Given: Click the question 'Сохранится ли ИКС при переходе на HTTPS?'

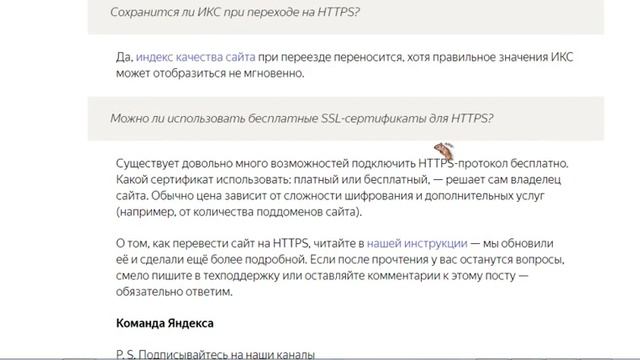Looking at the screenshot, I should (x=235, y=12).
